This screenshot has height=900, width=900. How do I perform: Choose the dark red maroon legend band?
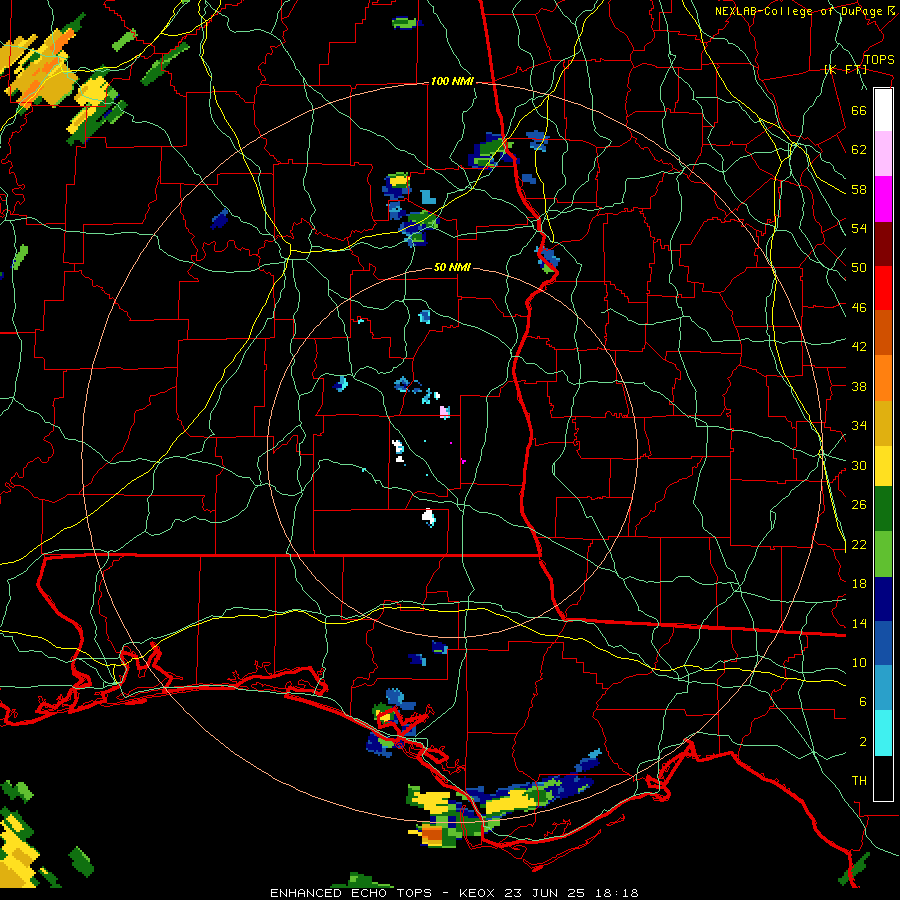(883, 244)
